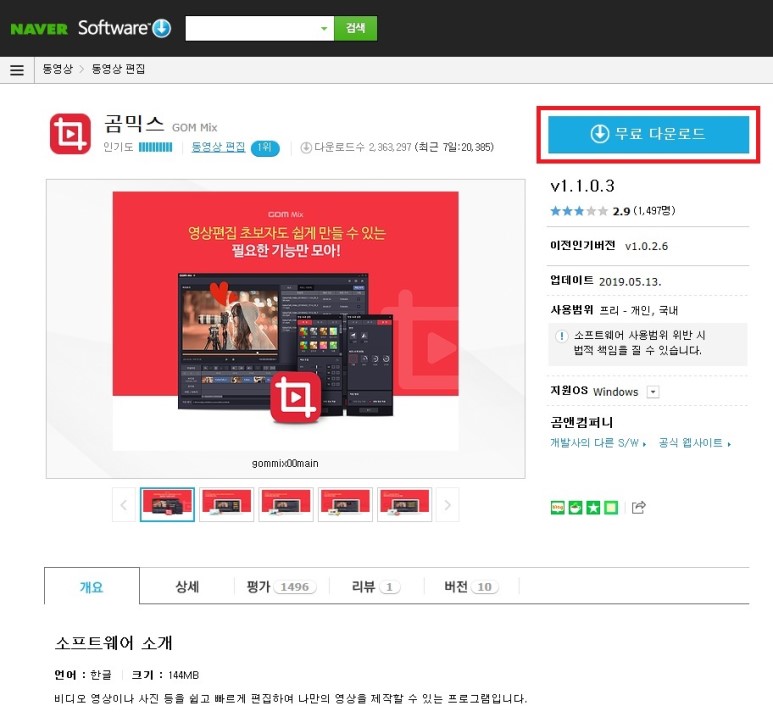Expand the supported OS Windows dropdown
Screen dimensions: 773x717
pos(653,392)
